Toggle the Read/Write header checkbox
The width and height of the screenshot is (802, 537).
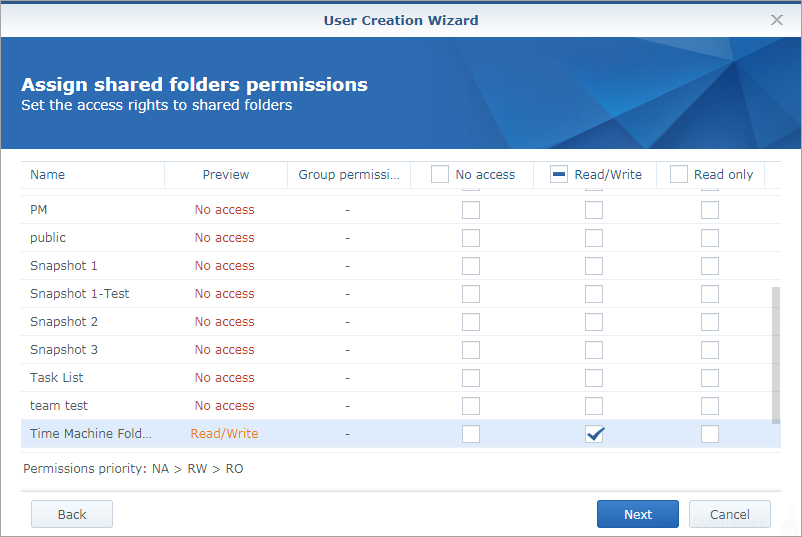[559, 174]
